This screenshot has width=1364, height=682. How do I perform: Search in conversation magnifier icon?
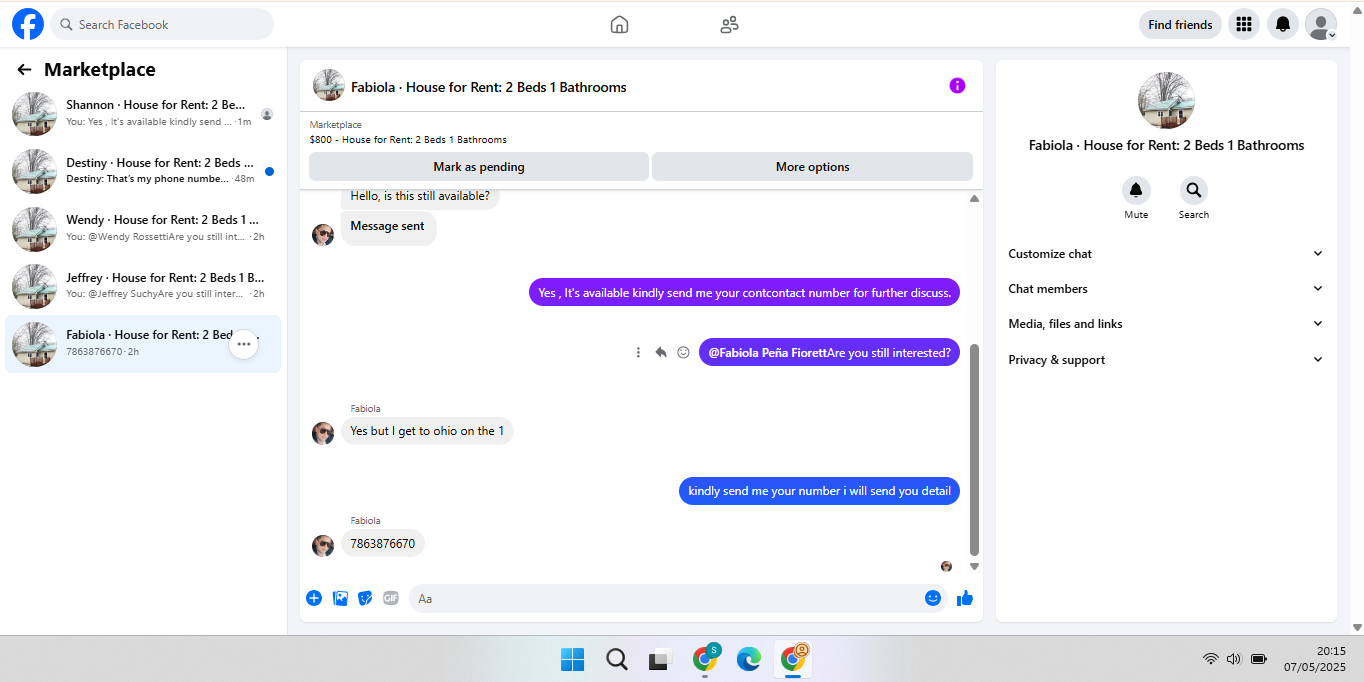tap(1193, 190)
